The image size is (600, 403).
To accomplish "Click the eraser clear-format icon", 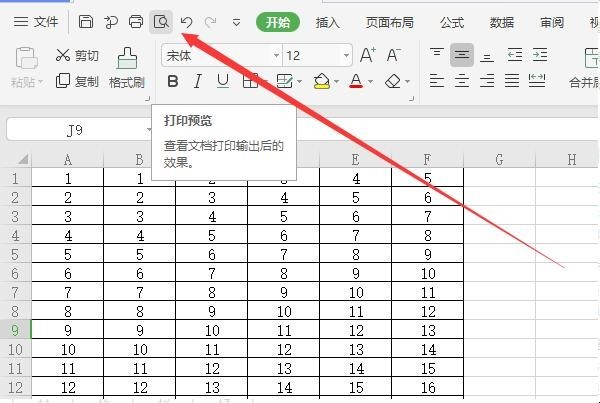I will [x=393, y=81].
